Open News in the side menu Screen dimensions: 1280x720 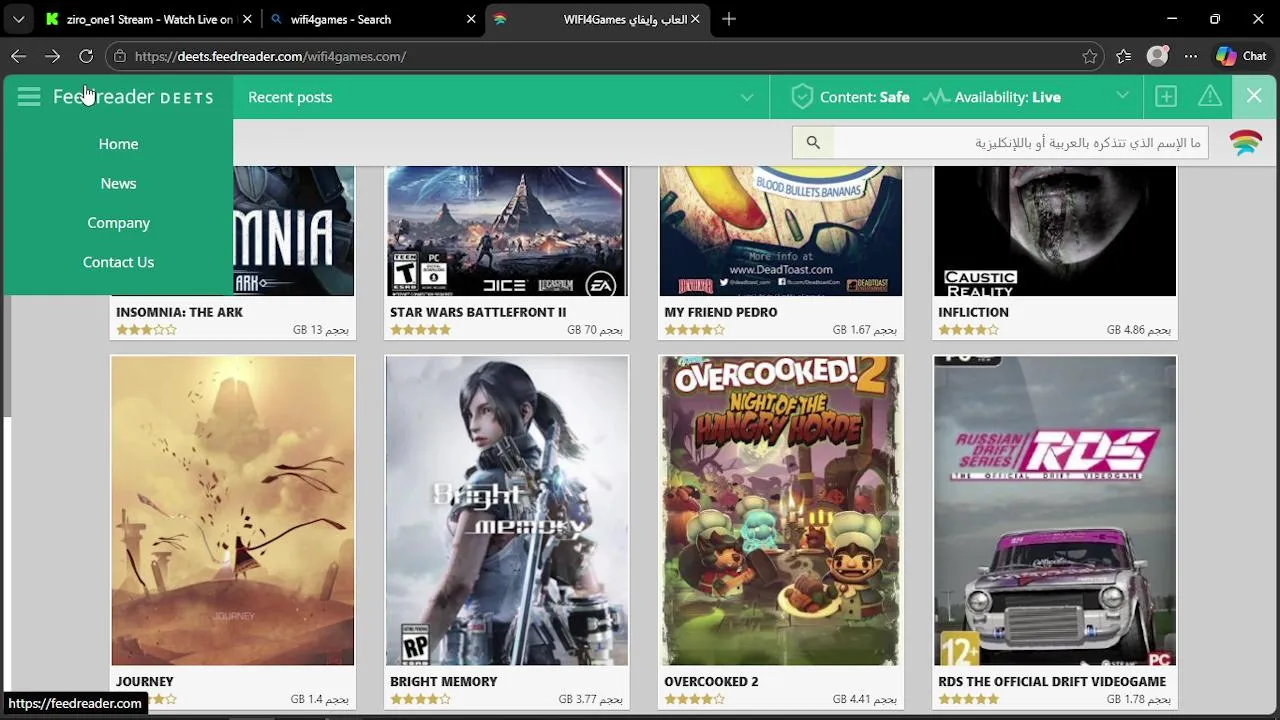[x=118, y=183]
